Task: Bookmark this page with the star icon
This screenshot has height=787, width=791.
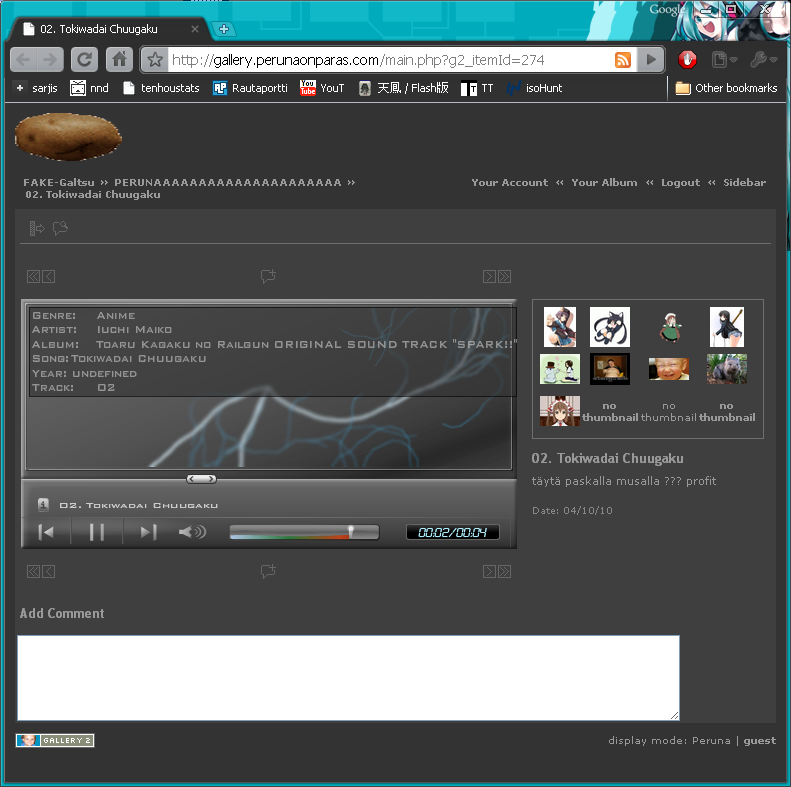Action: [x=155, y=60]
